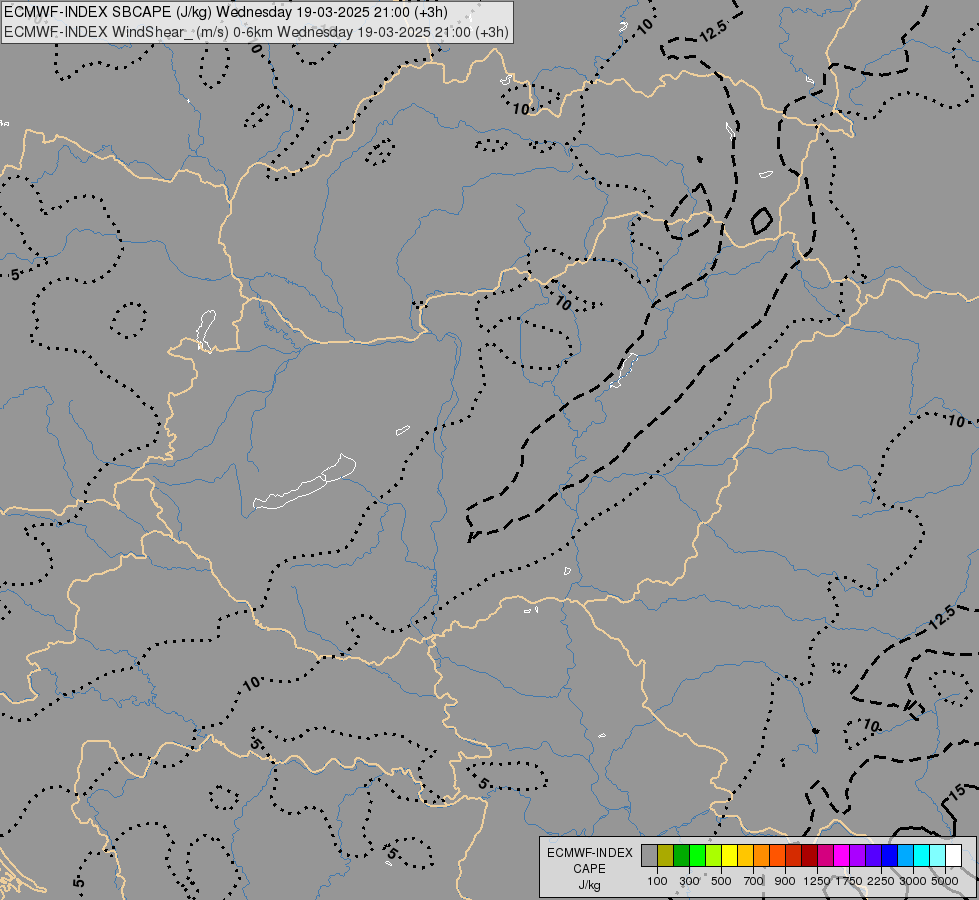Select the legend value 1750
The image size is (979, 900).
(x=849, y=881)
